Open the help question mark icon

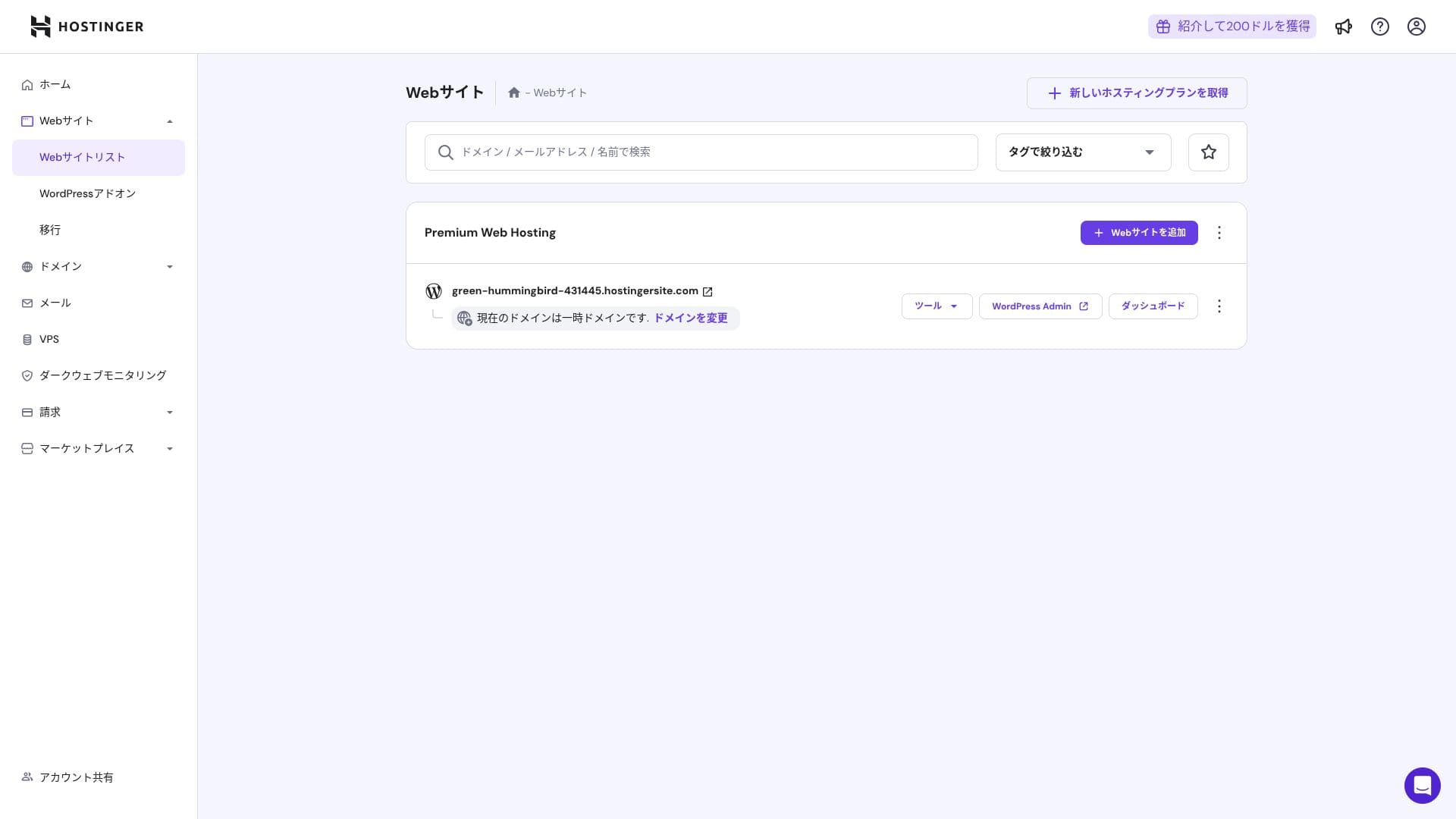tap(1380, 27)
